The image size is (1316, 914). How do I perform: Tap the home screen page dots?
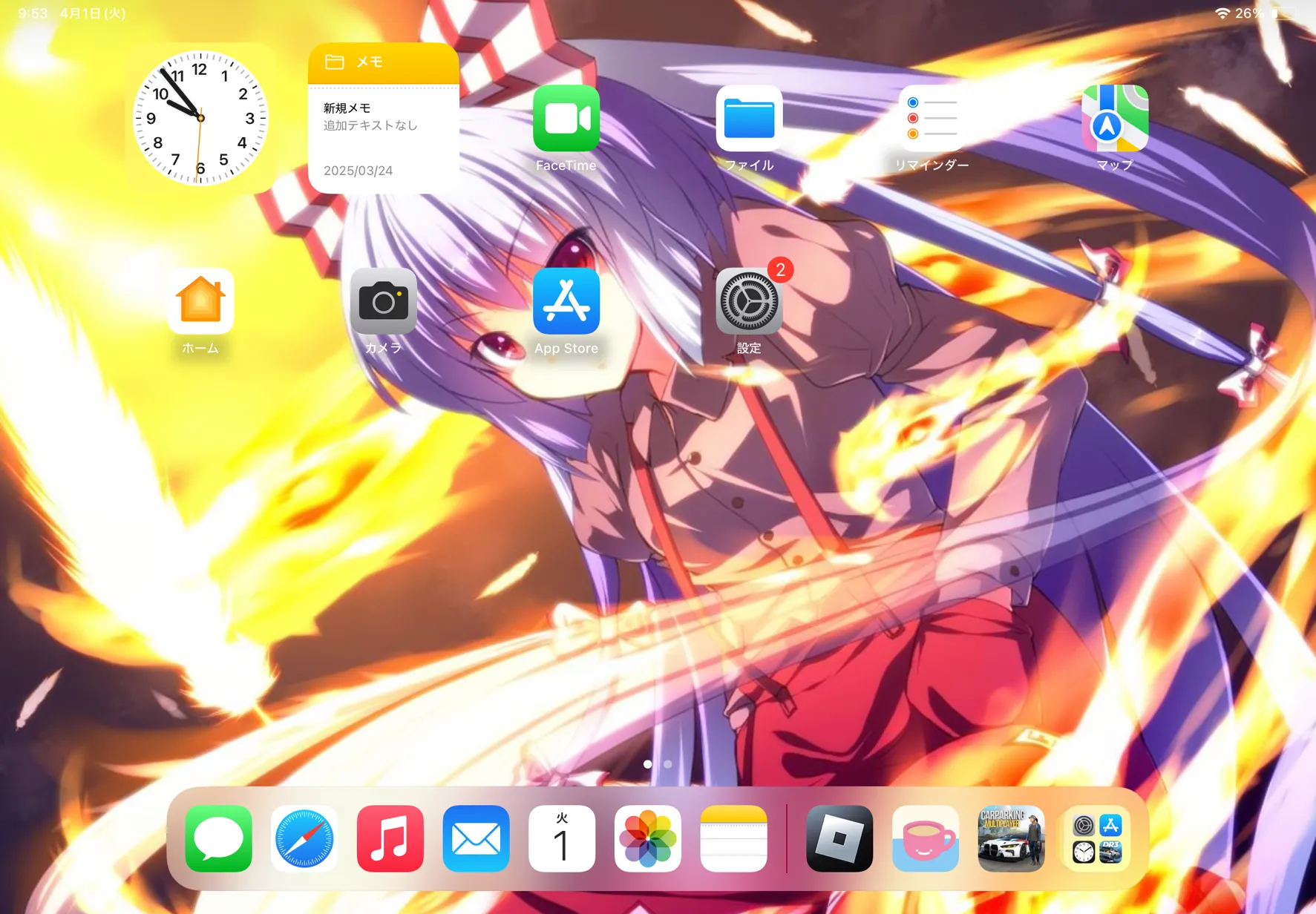(x=658, y=763)
